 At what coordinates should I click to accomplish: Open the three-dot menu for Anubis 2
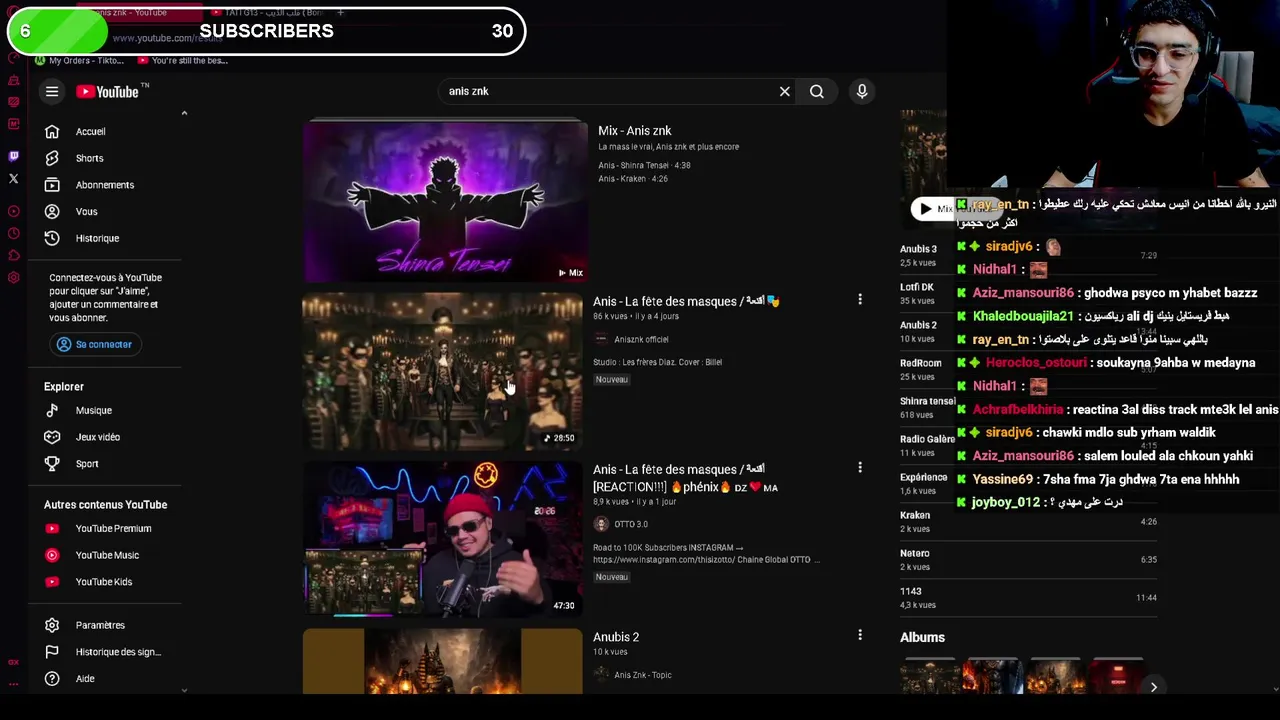pyautogui.click(x=860, y=635)
